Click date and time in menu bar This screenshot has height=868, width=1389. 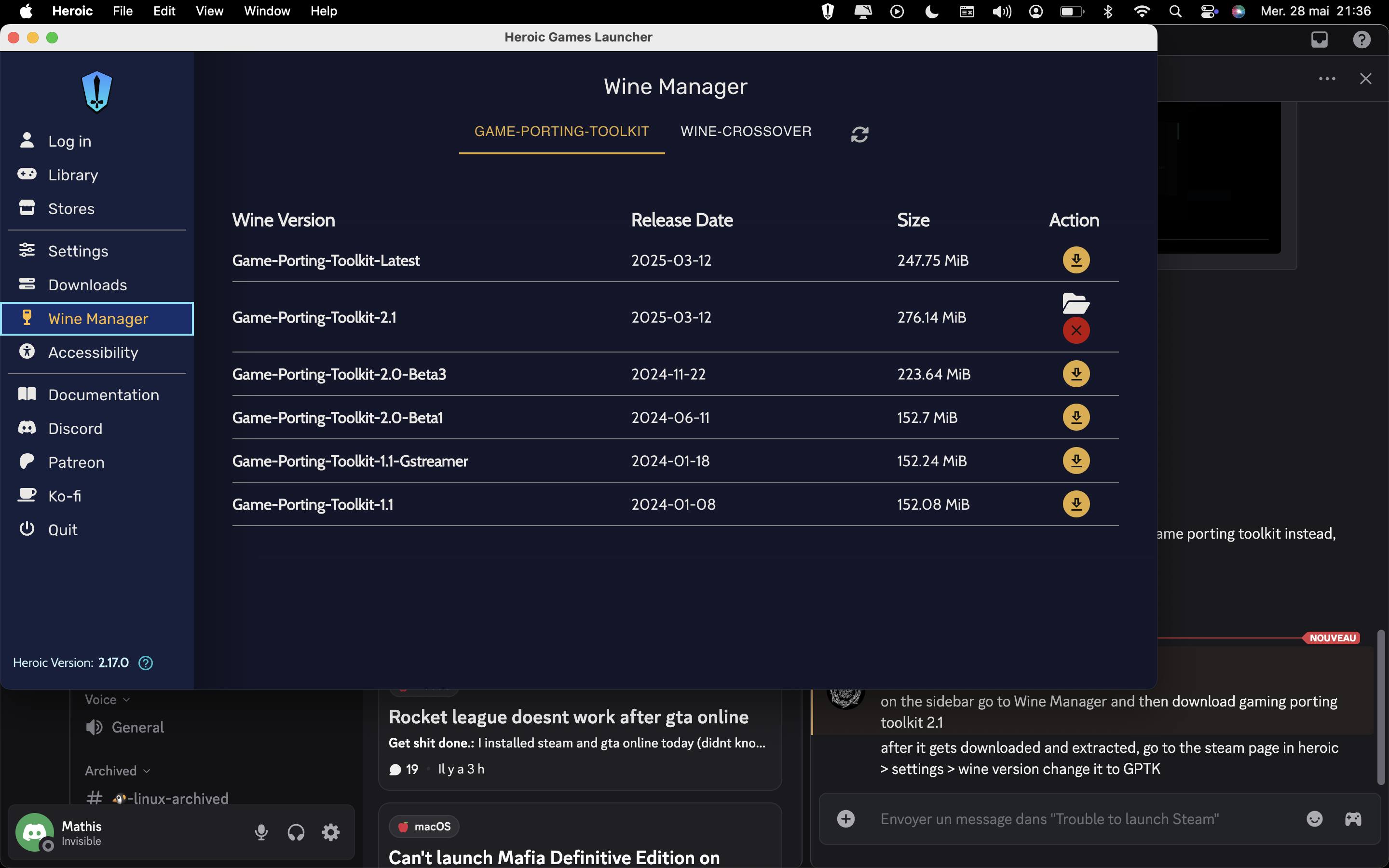point(1316,11)
